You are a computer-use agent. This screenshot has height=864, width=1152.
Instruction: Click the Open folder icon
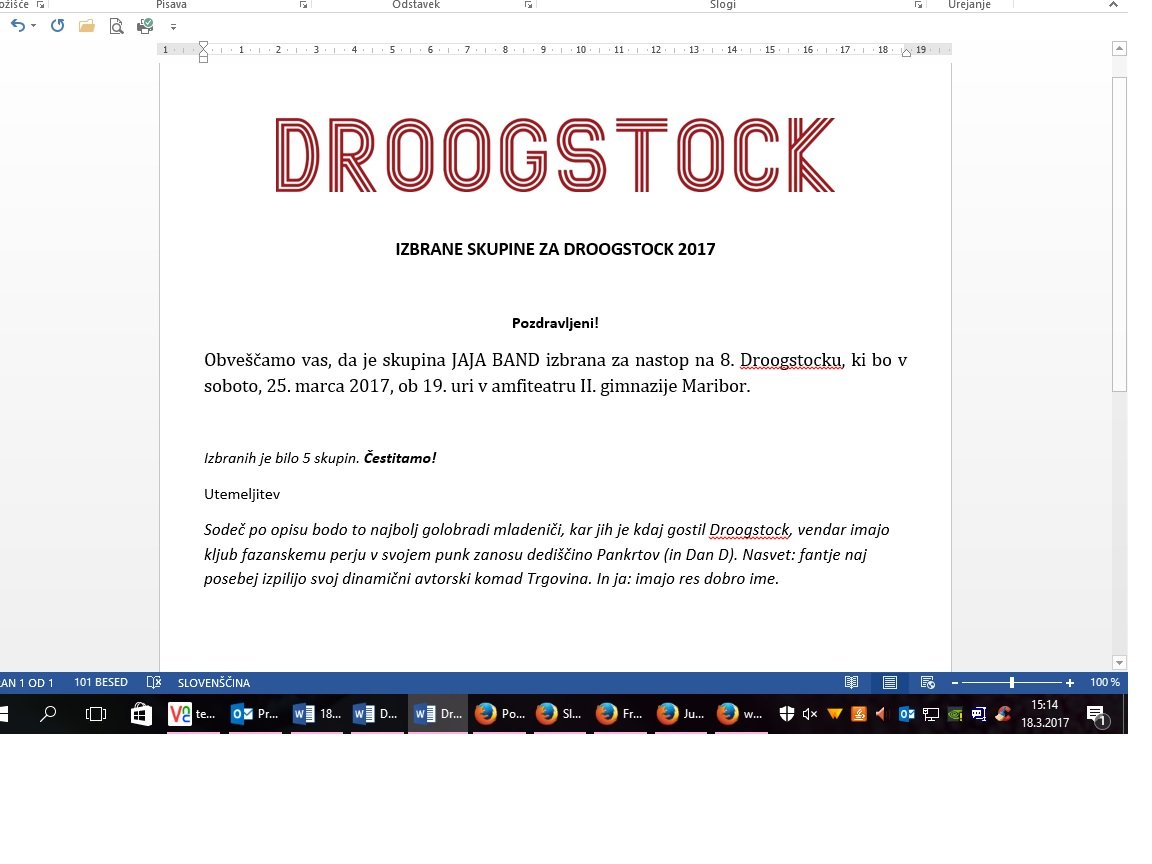point(87,26)
